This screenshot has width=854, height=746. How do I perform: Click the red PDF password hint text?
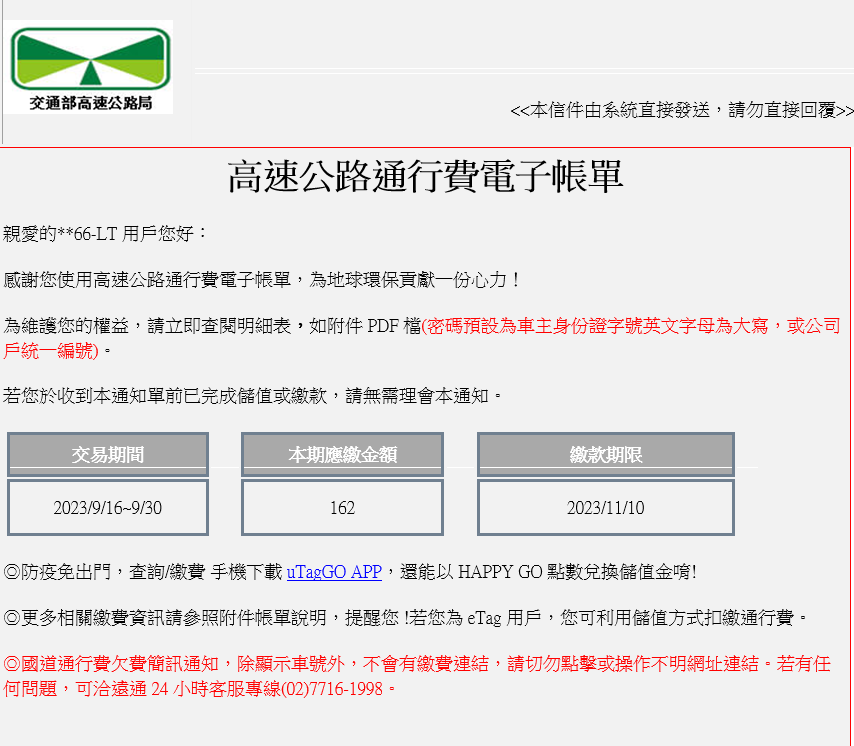422,338
